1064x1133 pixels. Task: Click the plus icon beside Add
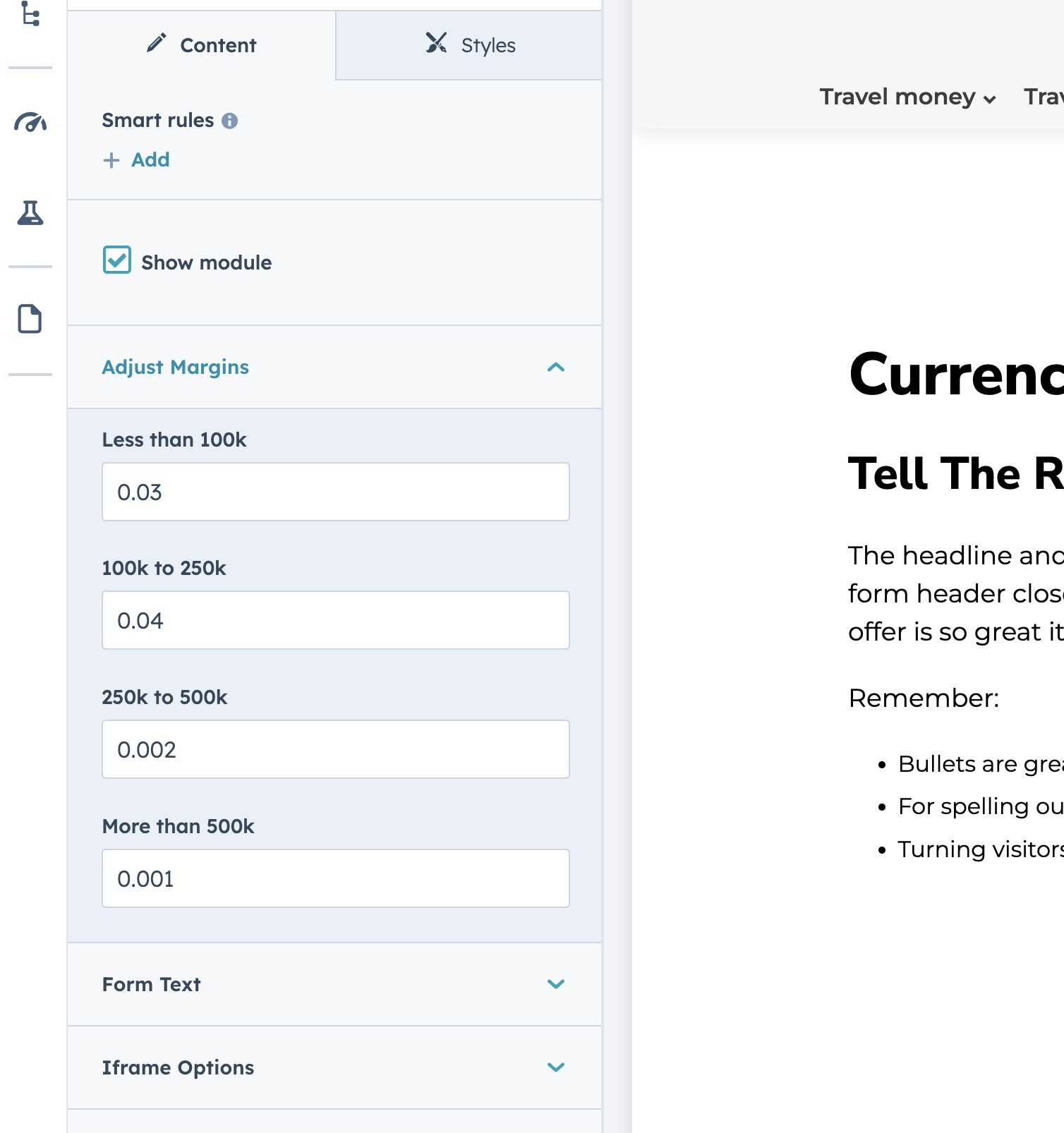(111, 160)
